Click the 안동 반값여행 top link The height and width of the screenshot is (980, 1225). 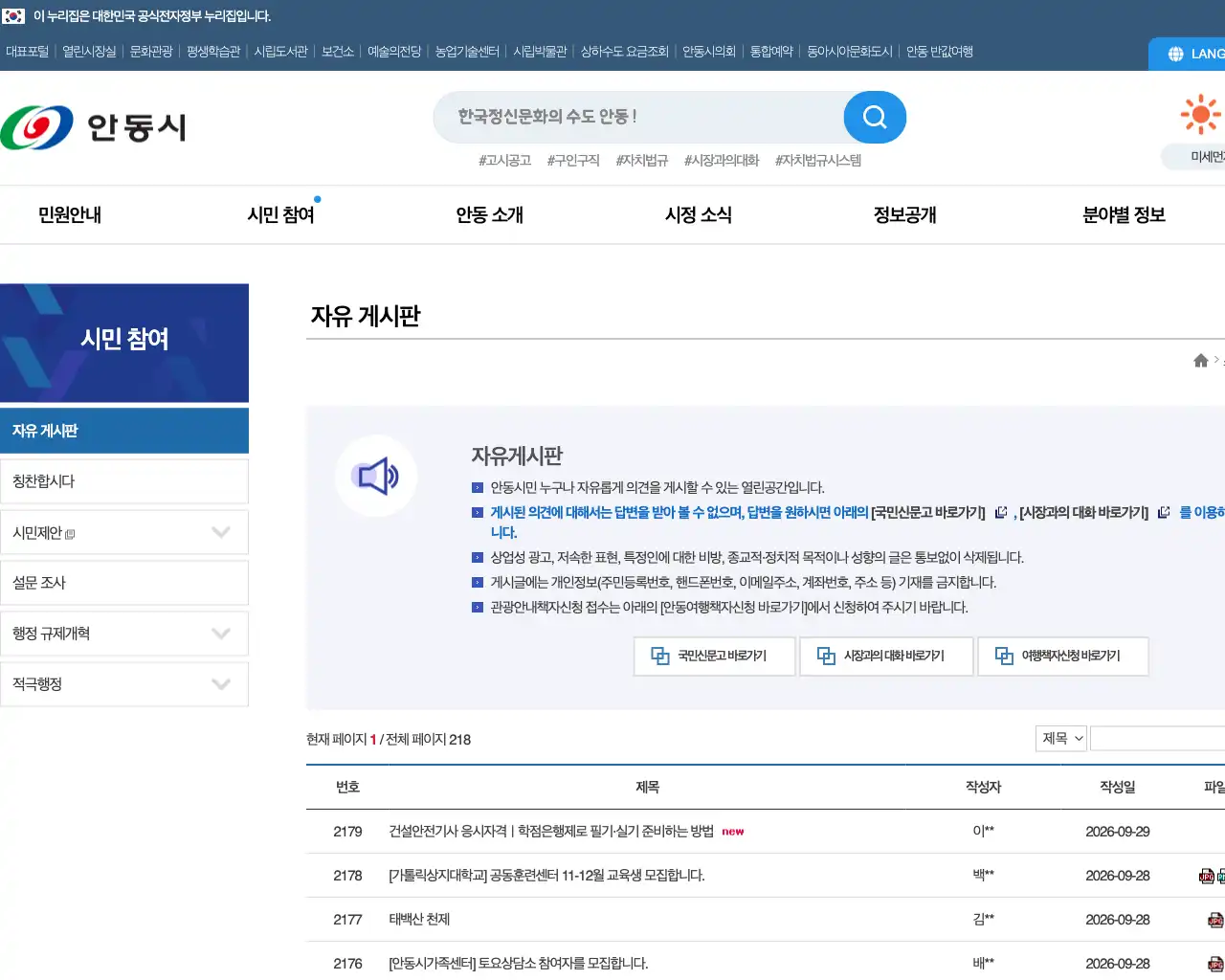pos(940,52)
